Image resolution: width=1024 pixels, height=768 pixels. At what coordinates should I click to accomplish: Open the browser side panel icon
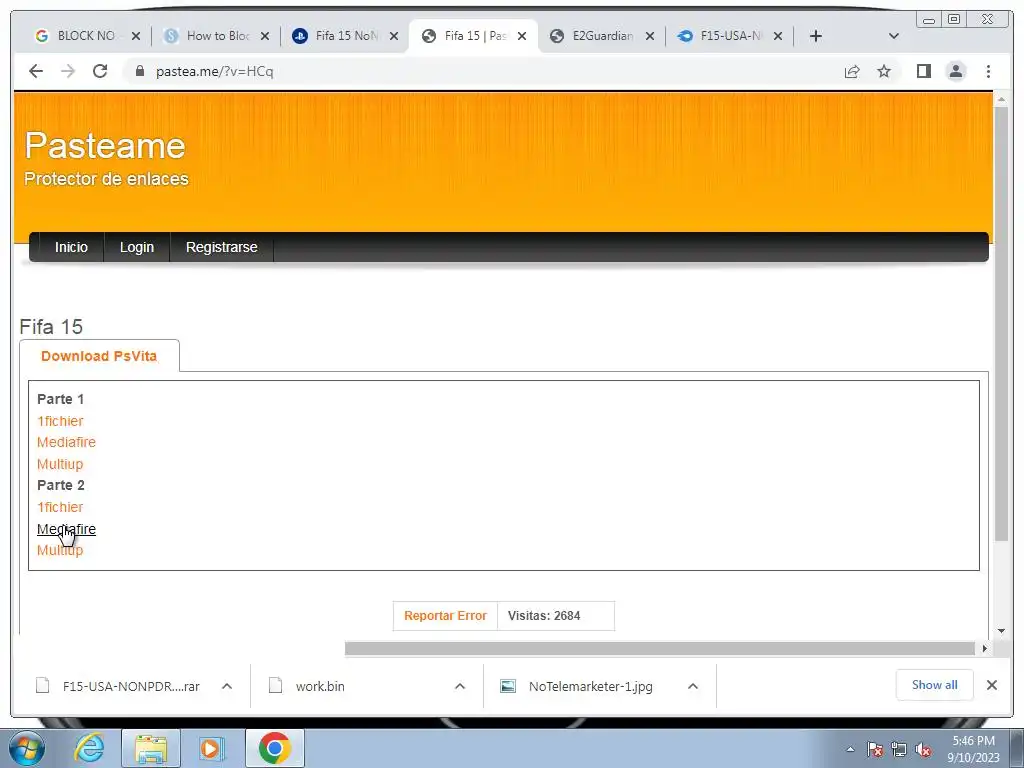coord(923,71)
